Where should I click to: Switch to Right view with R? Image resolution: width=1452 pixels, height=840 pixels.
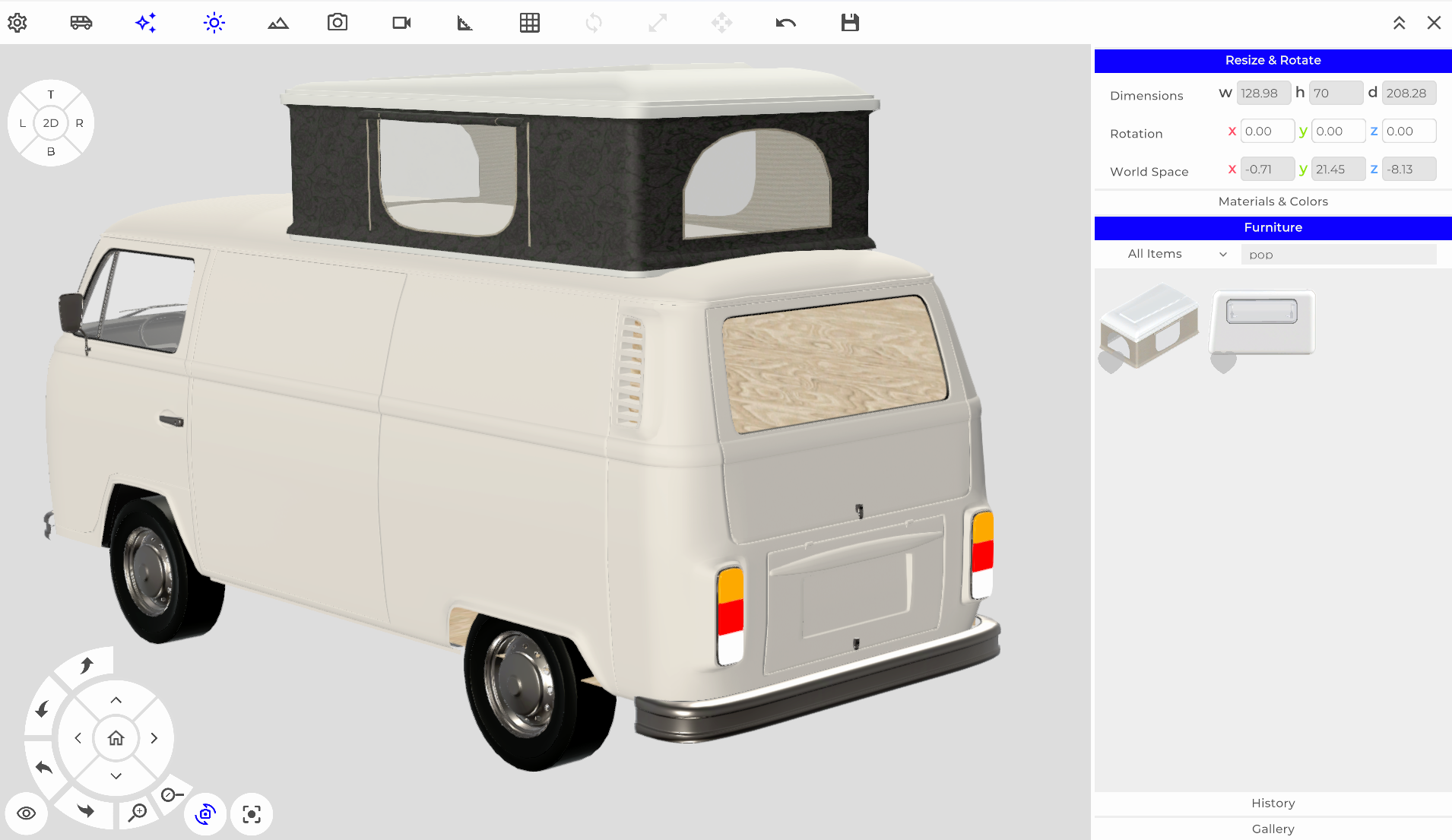coord(79,123)
